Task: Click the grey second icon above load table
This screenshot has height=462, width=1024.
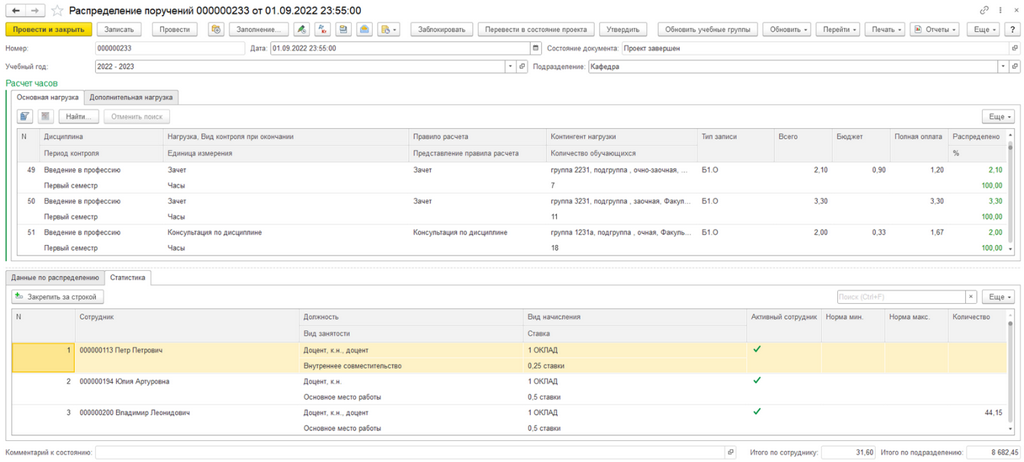Action: pyautogui.click(x=46, y=116)
